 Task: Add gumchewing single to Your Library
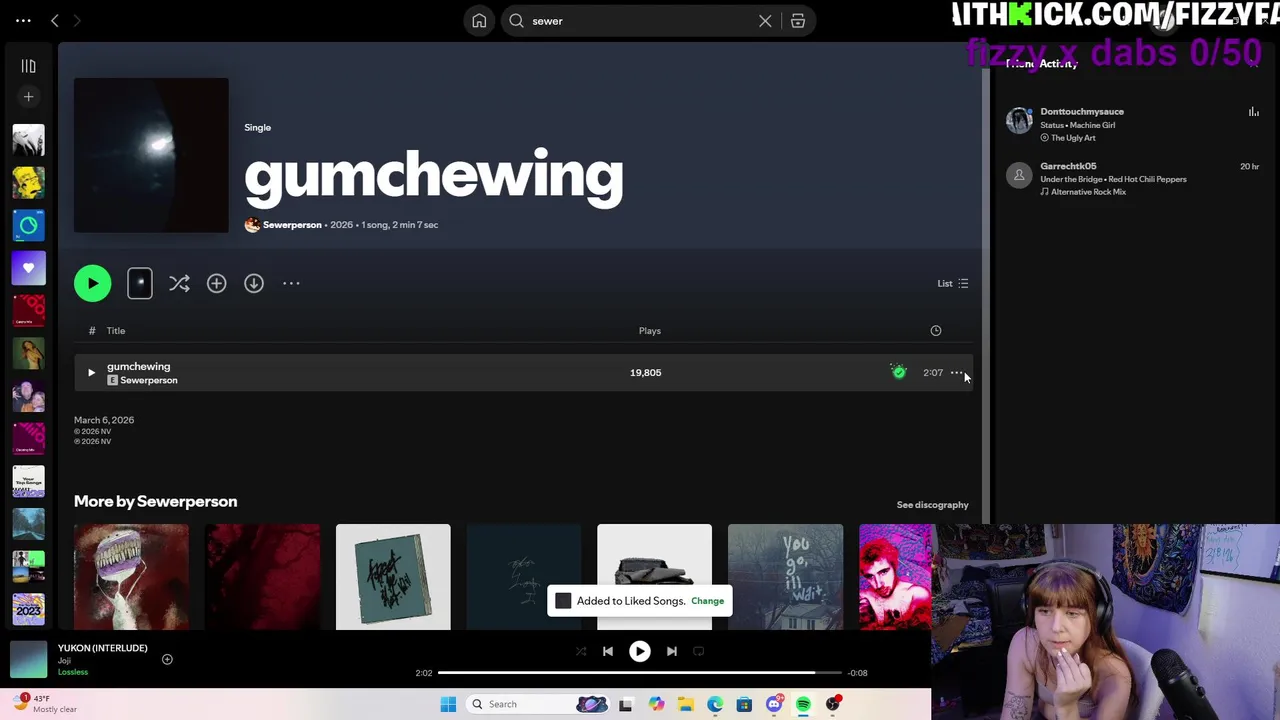[216, 283]
